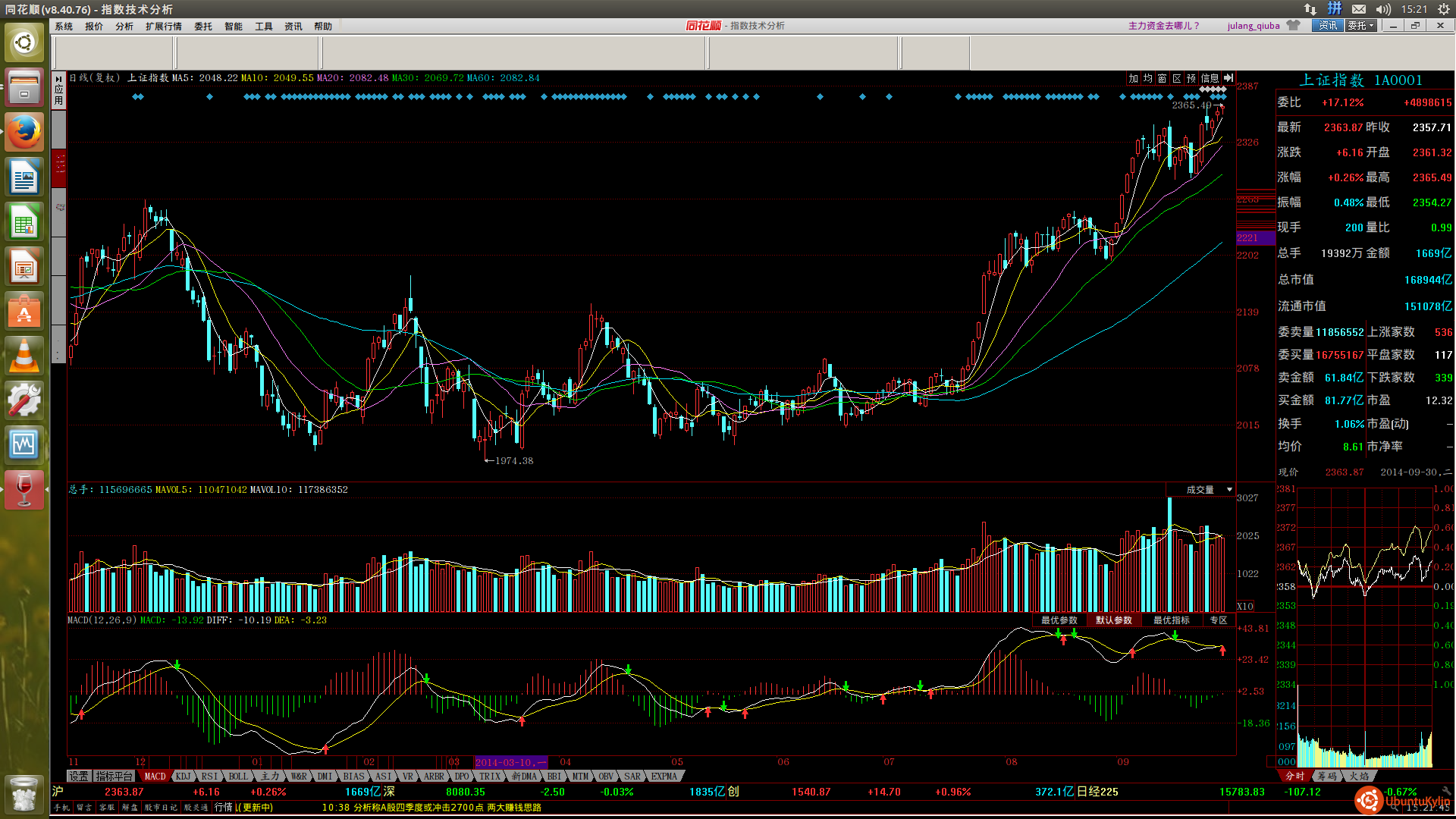Image resolution: width=1456 pixels, height=819 pixels.
Task: Click the julang_qiuba account name
Action: (1254, 26)
